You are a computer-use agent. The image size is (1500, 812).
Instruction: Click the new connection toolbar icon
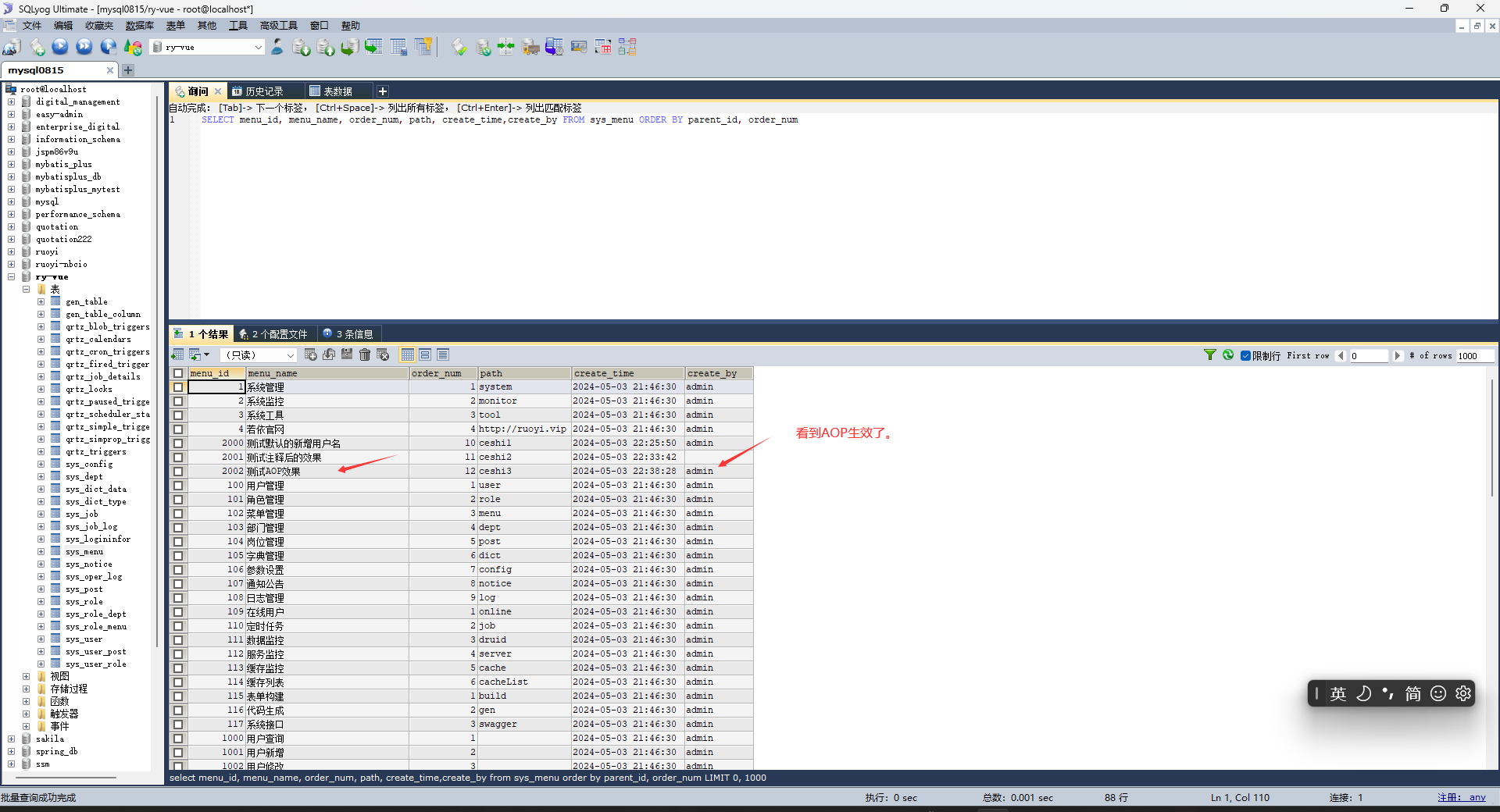tap(12, 48)
